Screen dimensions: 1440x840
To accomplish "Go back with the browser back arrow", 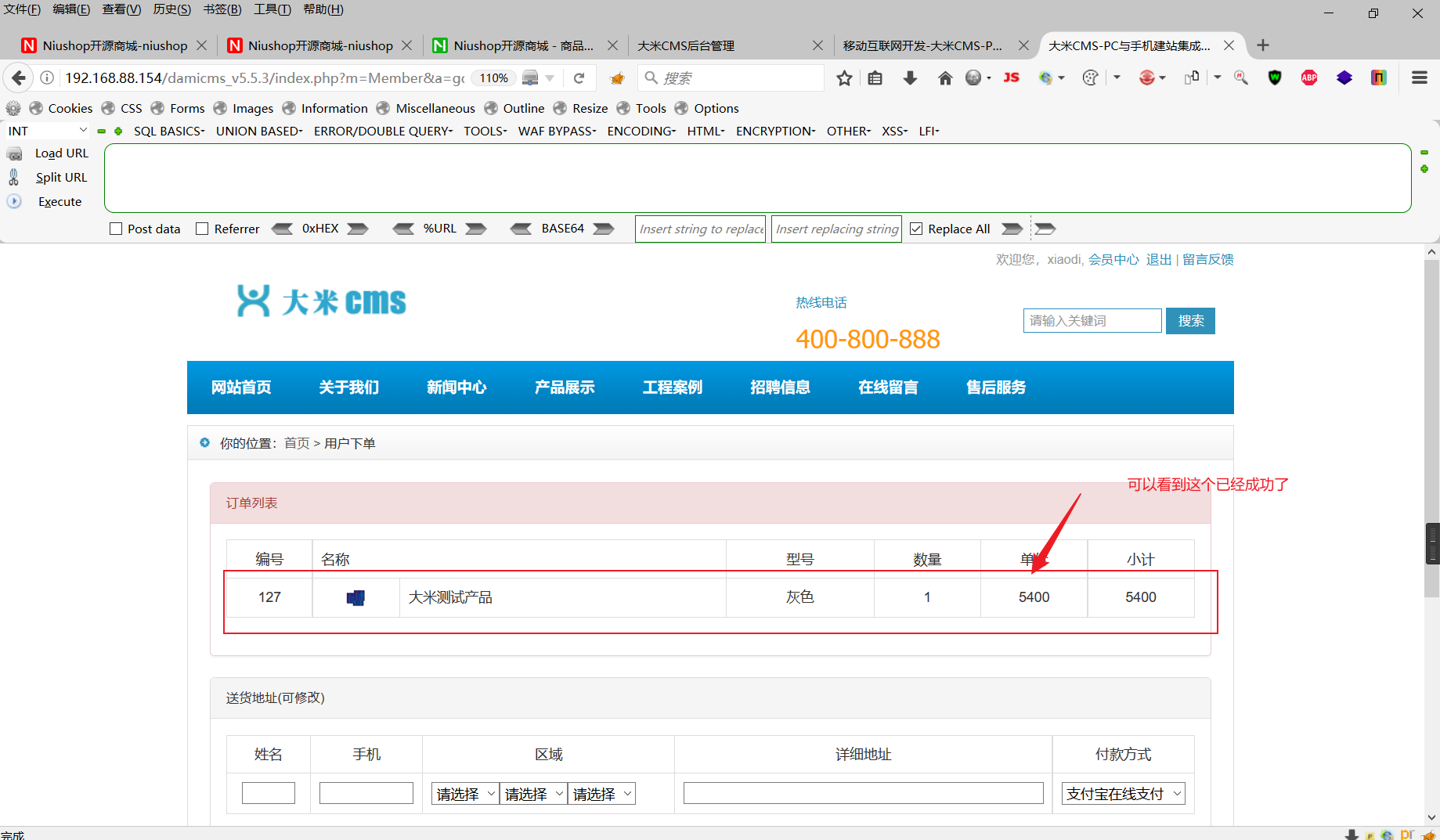I will pyautogui.click(x=19, y=78).
